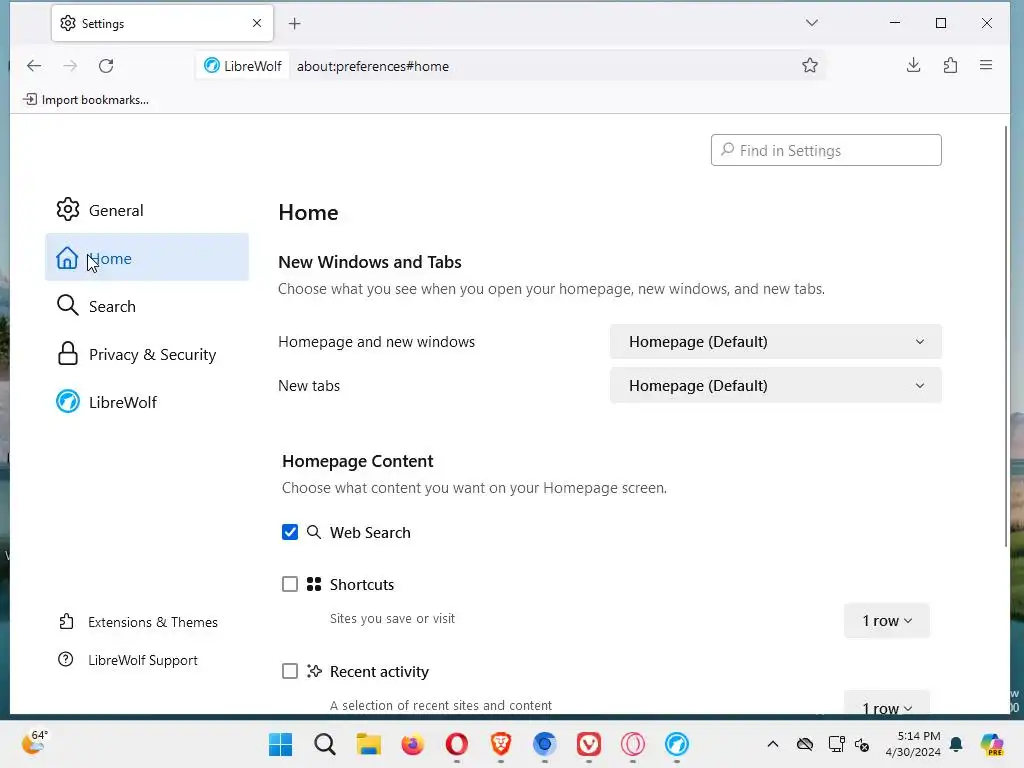Go back with the browser back arrow
Viewport: 1024px width, 768px height.
pyautogui.click(x=34, y=65)
